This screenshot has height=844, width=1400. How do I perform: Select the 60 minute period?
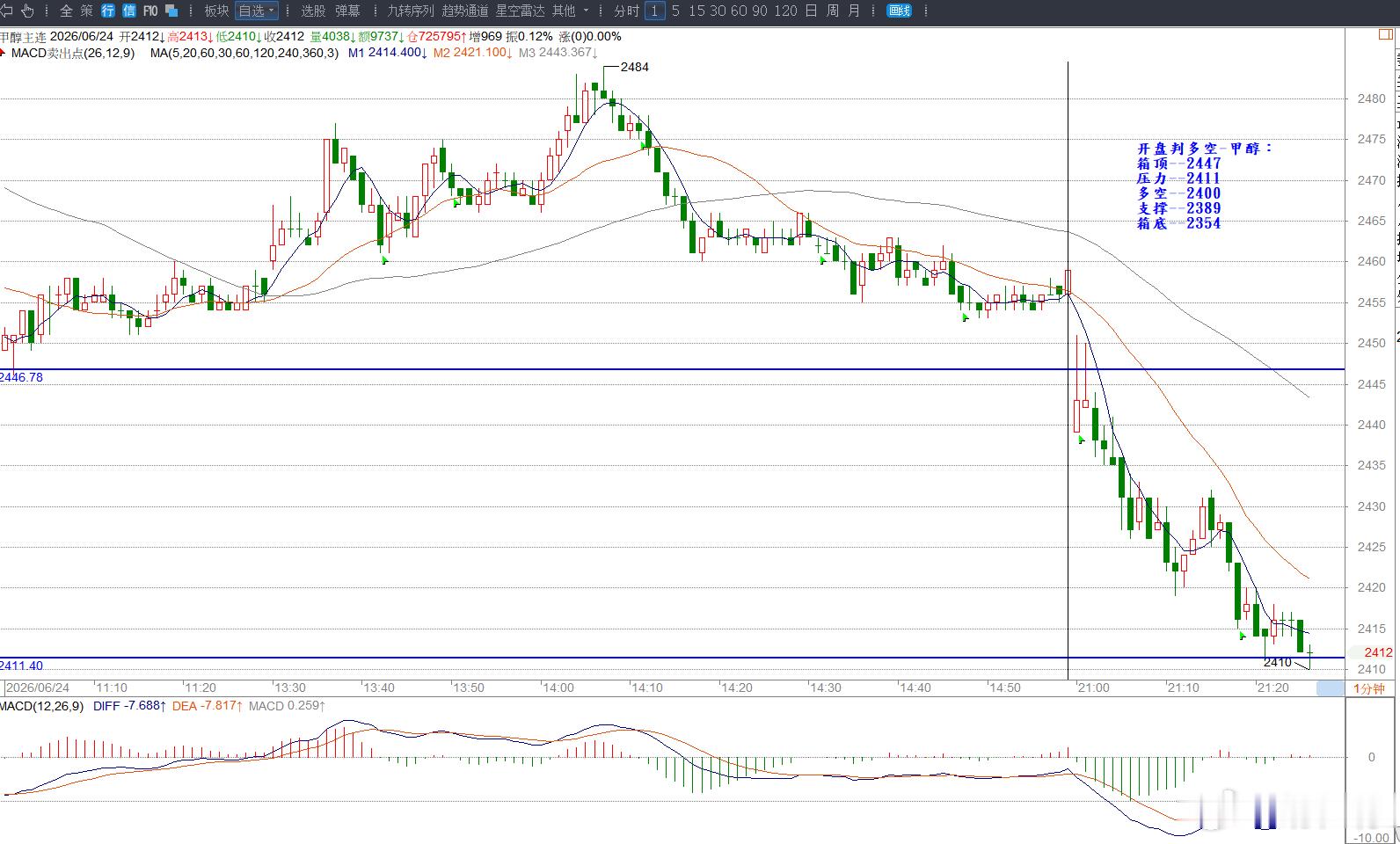tap(739, 11)
